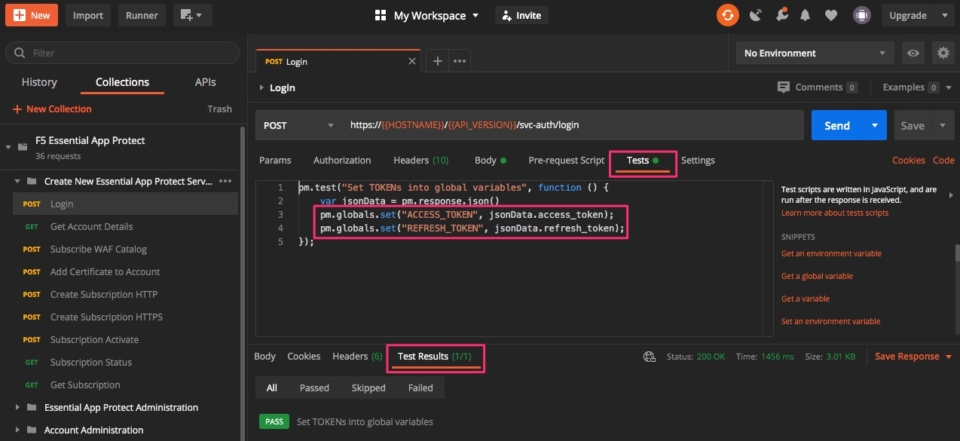
Task: Expand the Account Administration folder
Action: tap(17, 430)
